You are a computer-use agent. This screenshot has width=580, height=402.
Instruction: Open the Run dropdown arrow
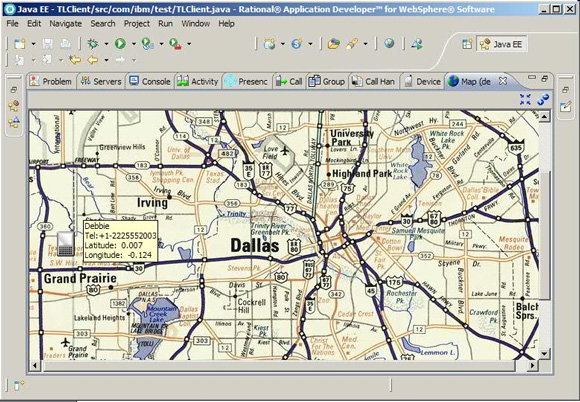point(134,44)
